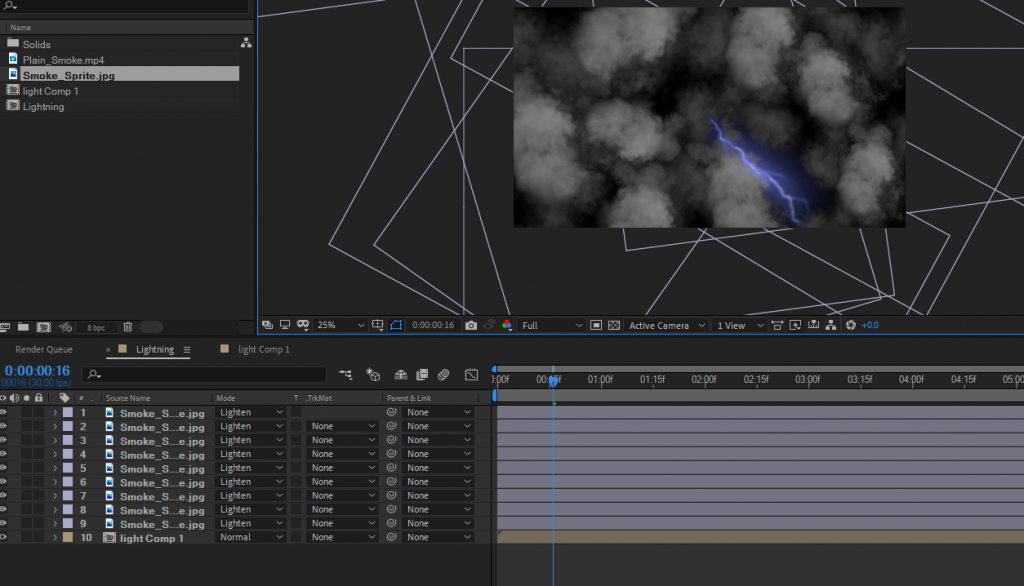Click the current time indicator playhead

pos(553,380)
